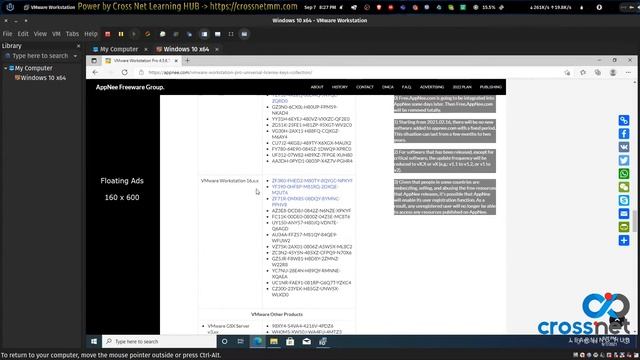Open the CONTACT page link

[364, 87]
